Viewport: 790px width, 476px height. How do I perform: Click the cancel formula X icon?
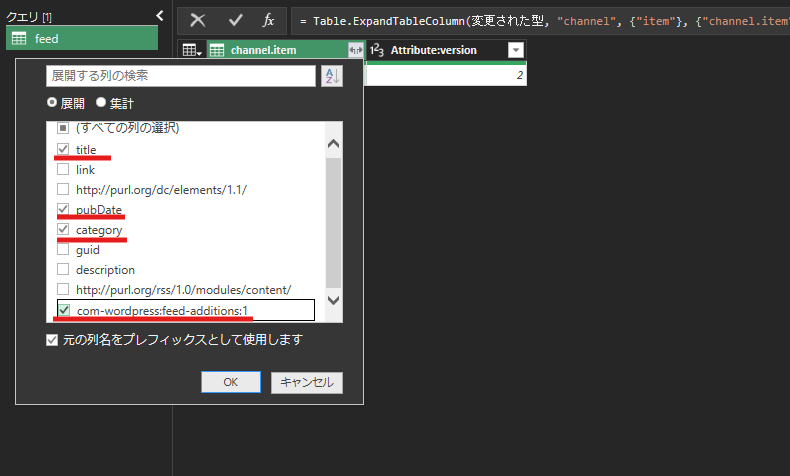pyautogui.click(x=199, y=20)
